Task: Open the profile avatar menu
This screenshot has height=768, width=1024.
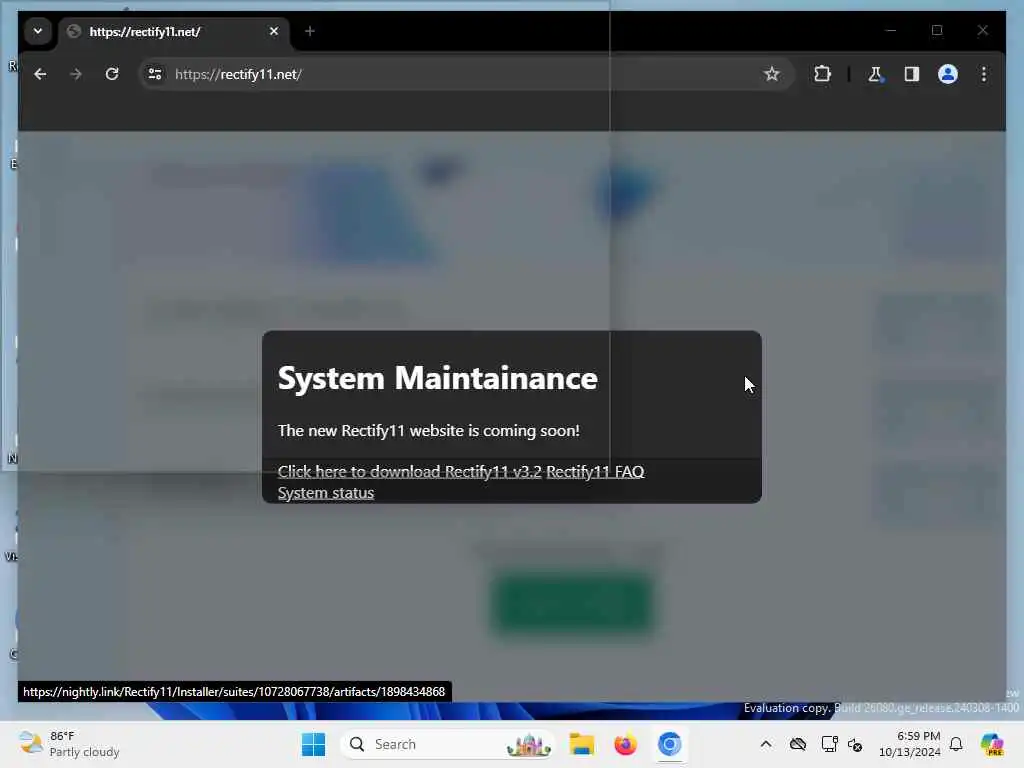Action: pyautogui.click(x=948, y=74)
